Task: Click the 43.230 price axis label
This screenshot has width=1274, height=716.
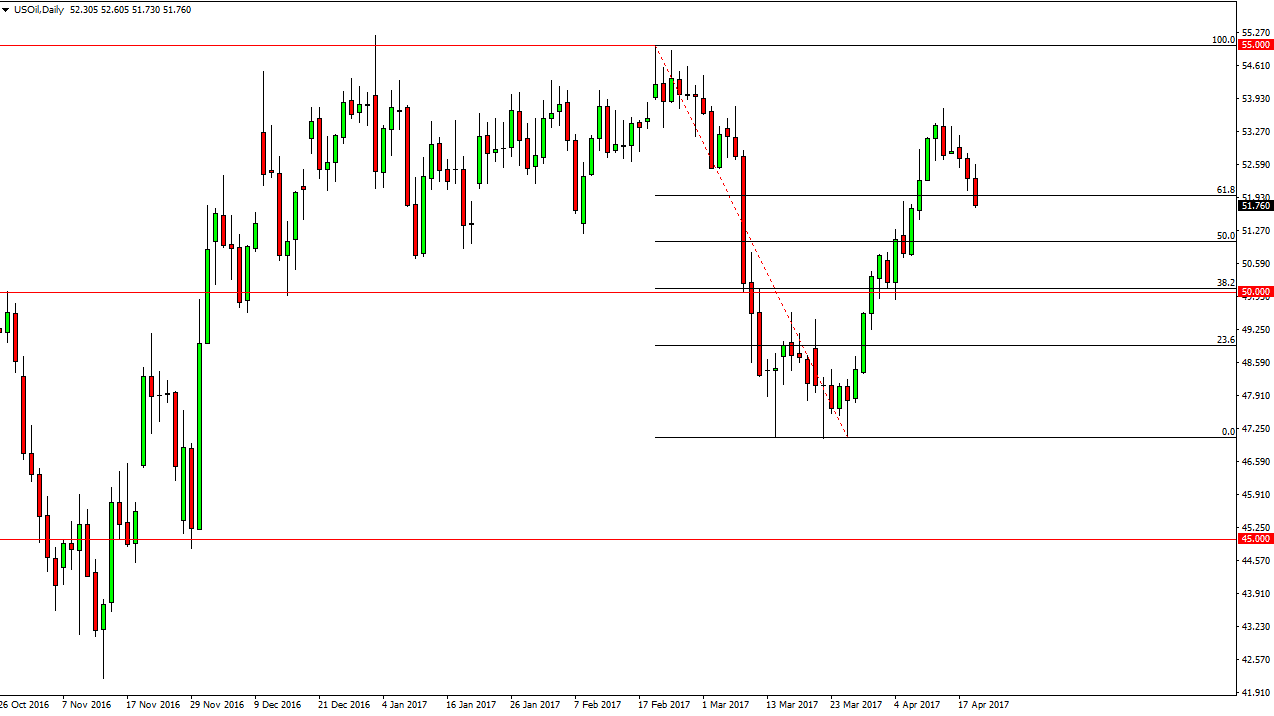Action: click(1256, 627)
